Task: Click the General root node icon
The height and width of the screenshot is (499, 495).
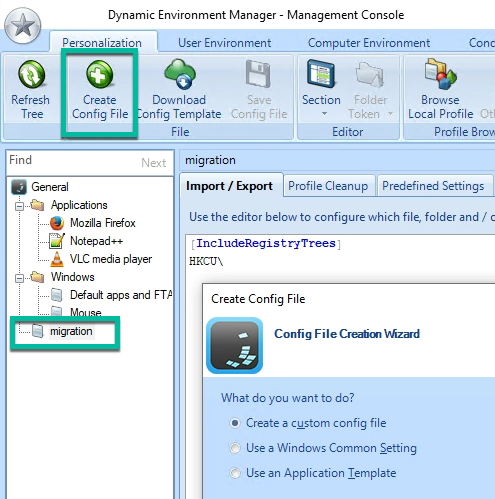Action: [19, 187]
